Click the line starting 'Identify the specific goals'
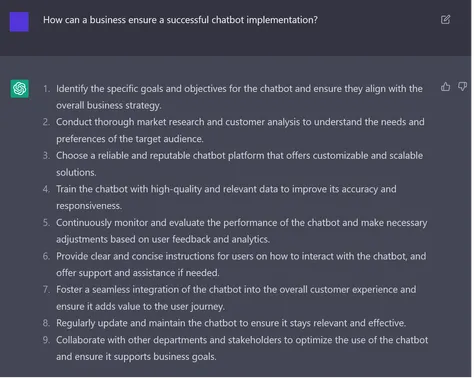The width and height of the screenshot is (476, 381). point(241,89)
